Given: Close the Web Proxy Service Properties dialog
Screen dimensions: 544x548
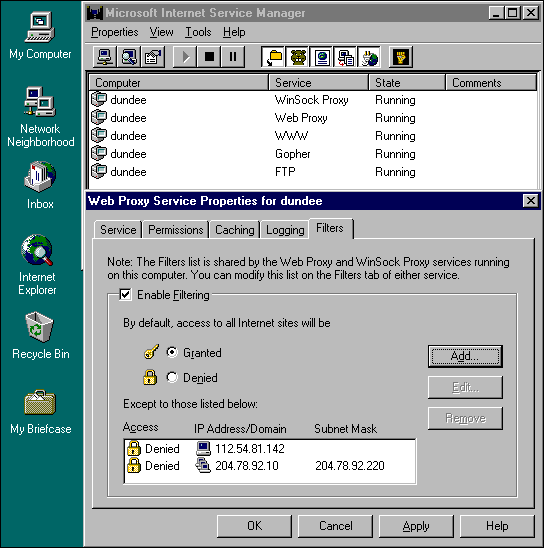Looking at the screenshot, I should (530, 201).
